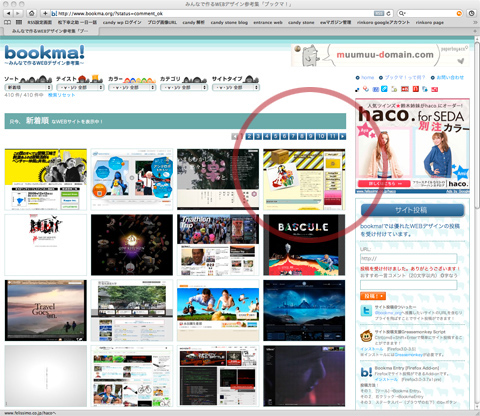
Task: Open 'candy stone' bookmark
Action: (301, 22)
